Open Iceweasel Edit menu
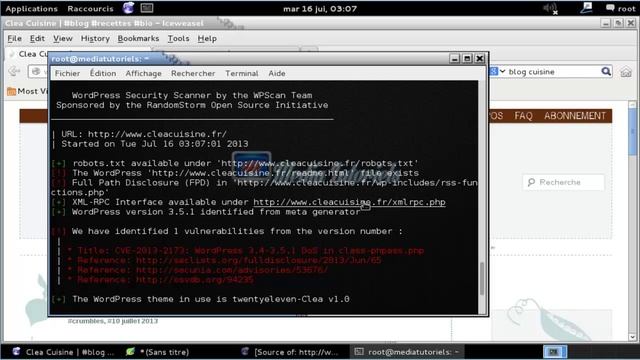The image size is (640, 360). tap(37, 38)
